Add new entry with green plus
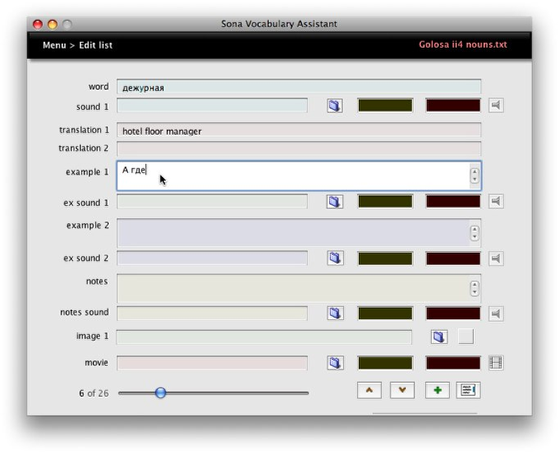This screenshot has width=560, height=454. coord(437,390)
